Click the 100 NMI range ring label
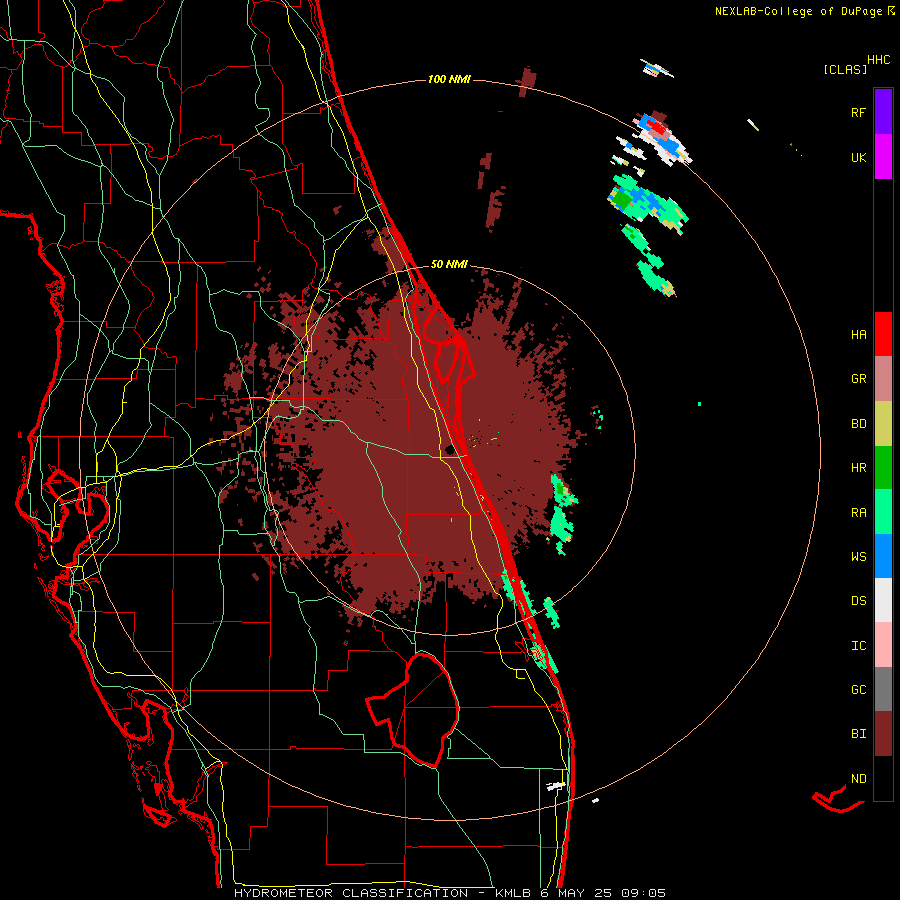The image size is (900, 900). click(x=449, y=79)
